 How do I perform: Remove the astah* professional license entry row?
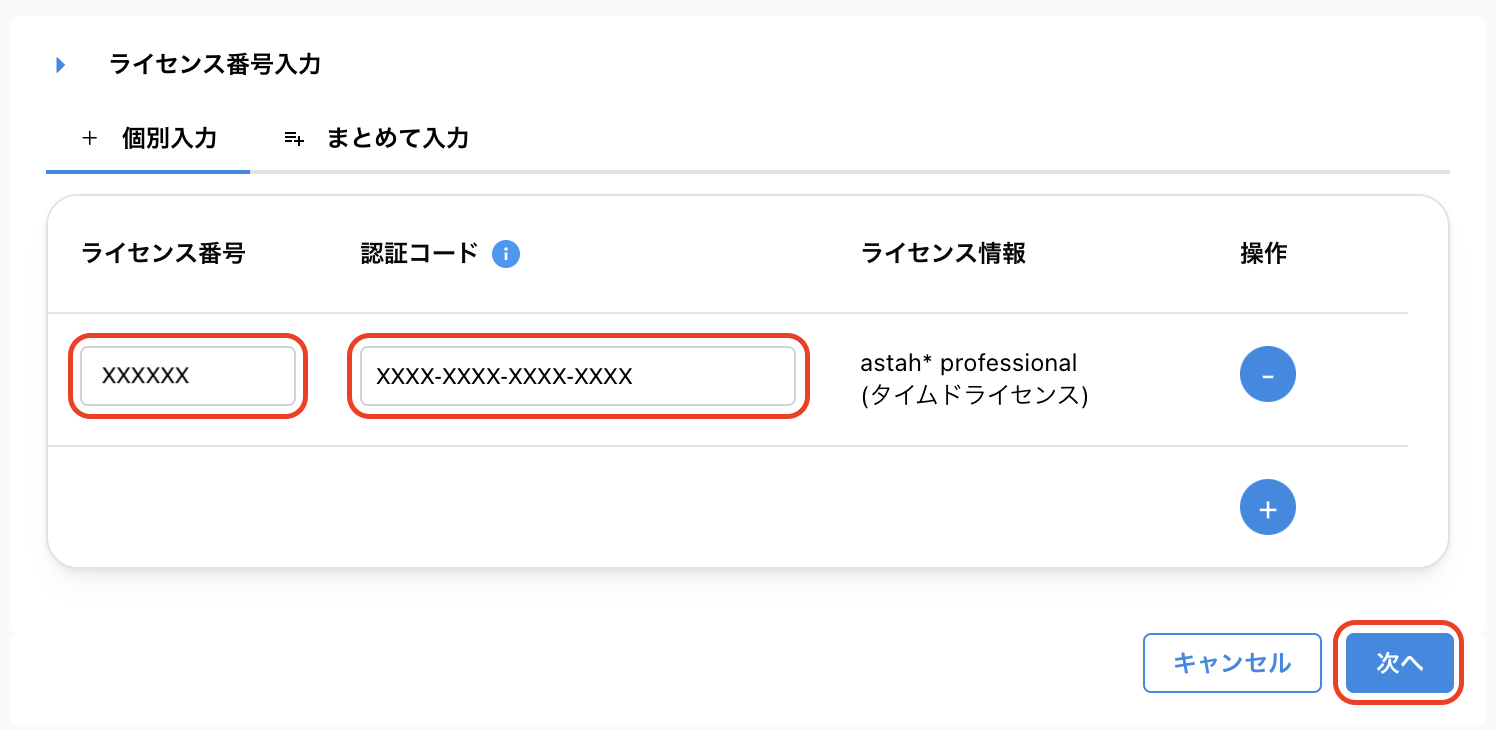point(1267,374)
